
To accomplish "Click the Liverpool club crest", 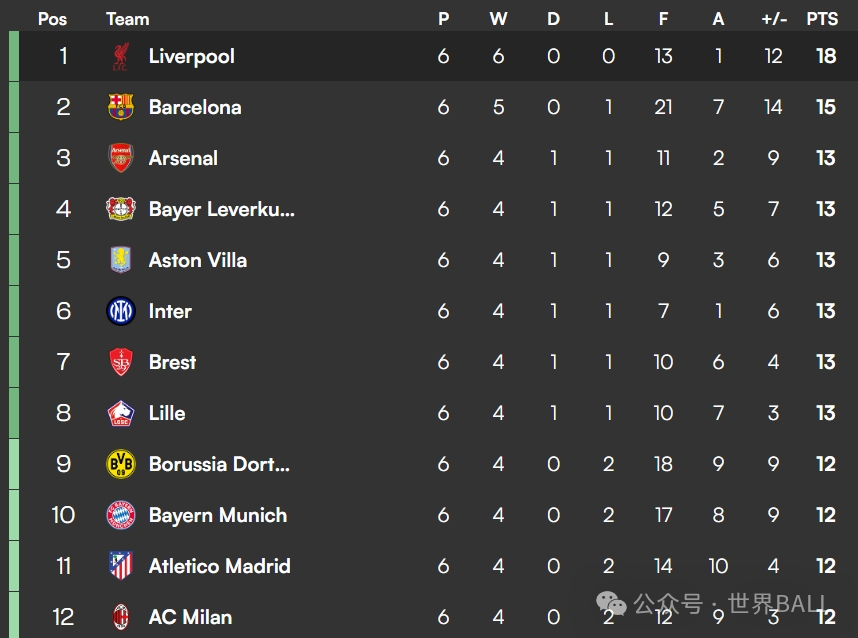I will [x=120, y=56].
